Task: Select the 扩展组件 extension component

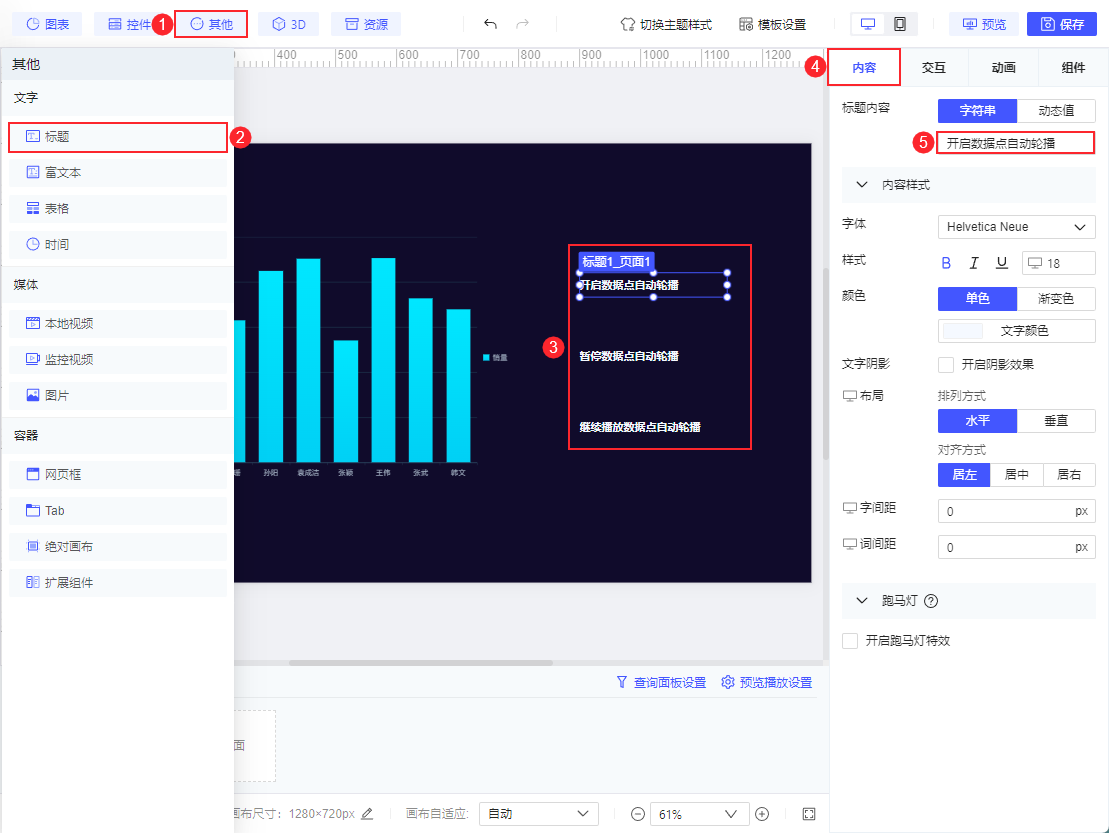Action: 118,583
